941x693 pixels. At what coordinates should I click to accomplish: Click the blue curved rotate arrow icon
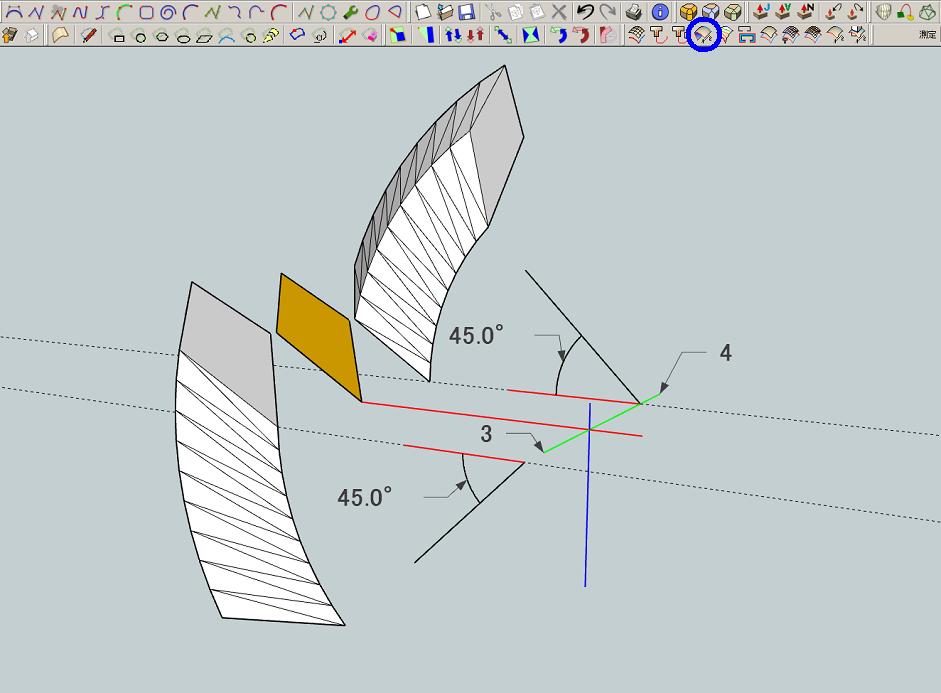559,35
